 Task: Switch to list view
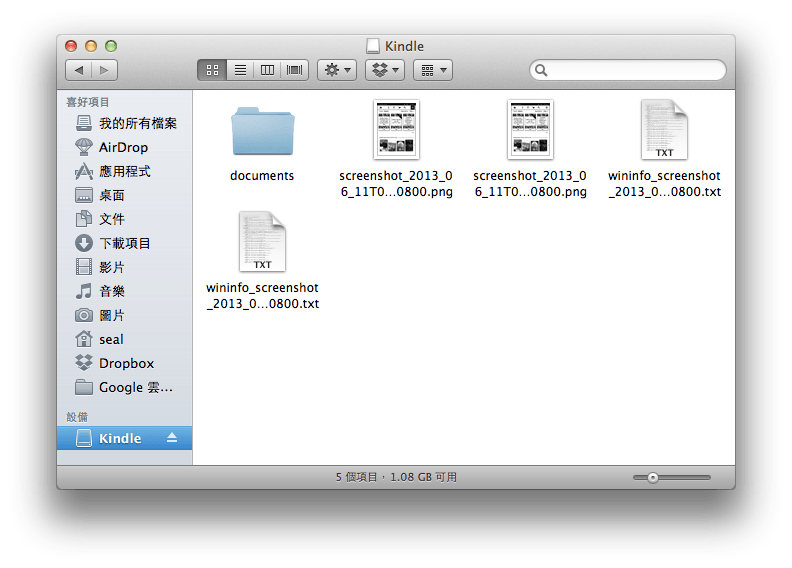[x=240, y=70]
